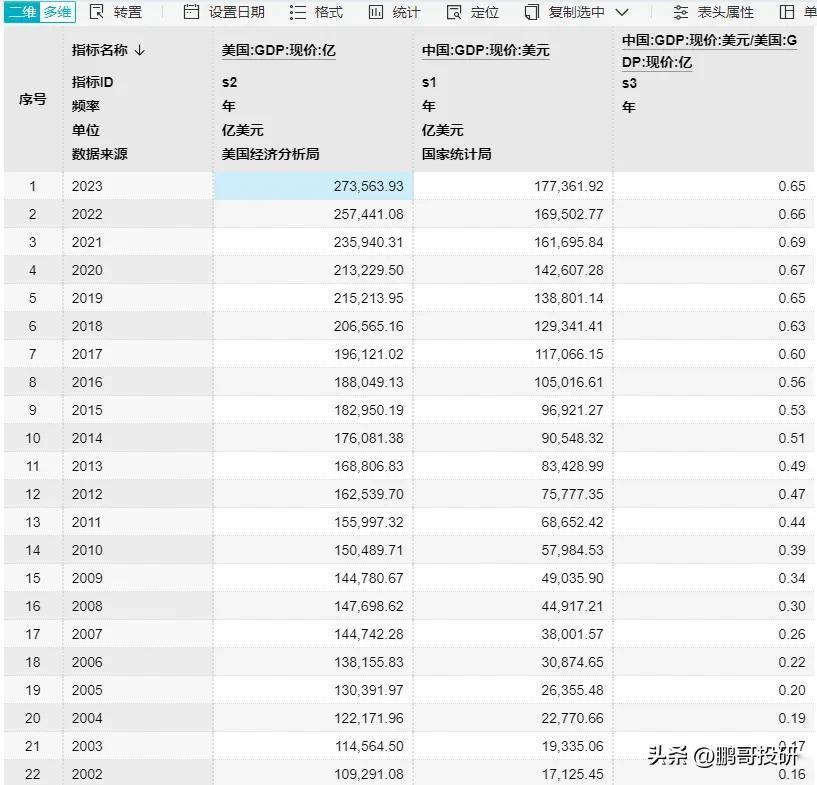The height and width of the screenshot is (785, 817).
Task: Select the cell 38,001.57
Action: (513, 634)
